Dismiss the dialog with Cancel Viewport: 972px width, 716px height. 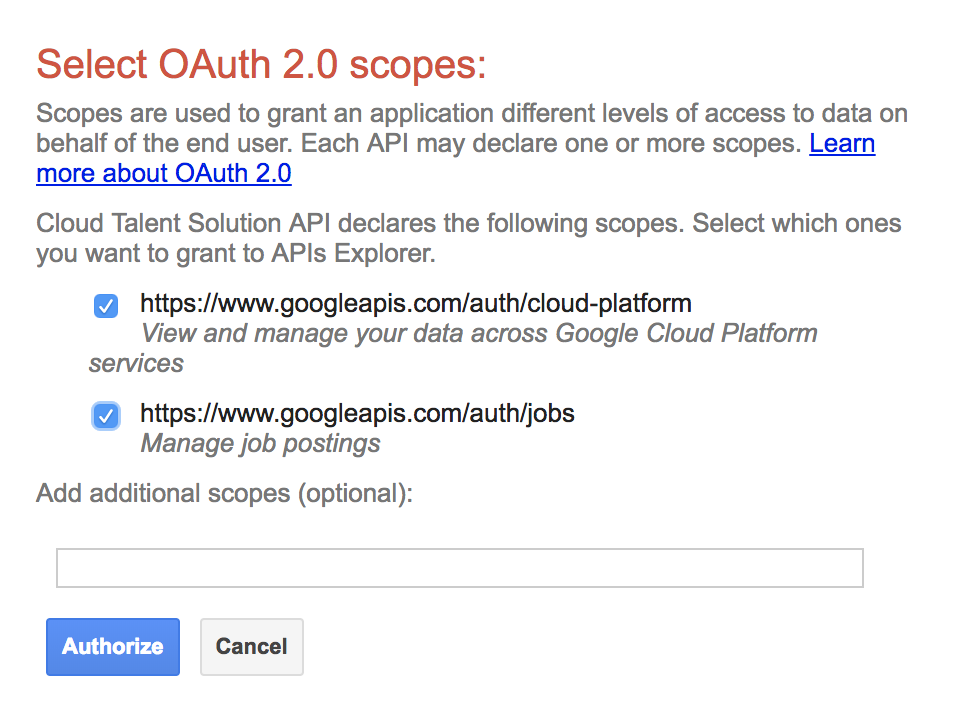(x=251, y=647)
